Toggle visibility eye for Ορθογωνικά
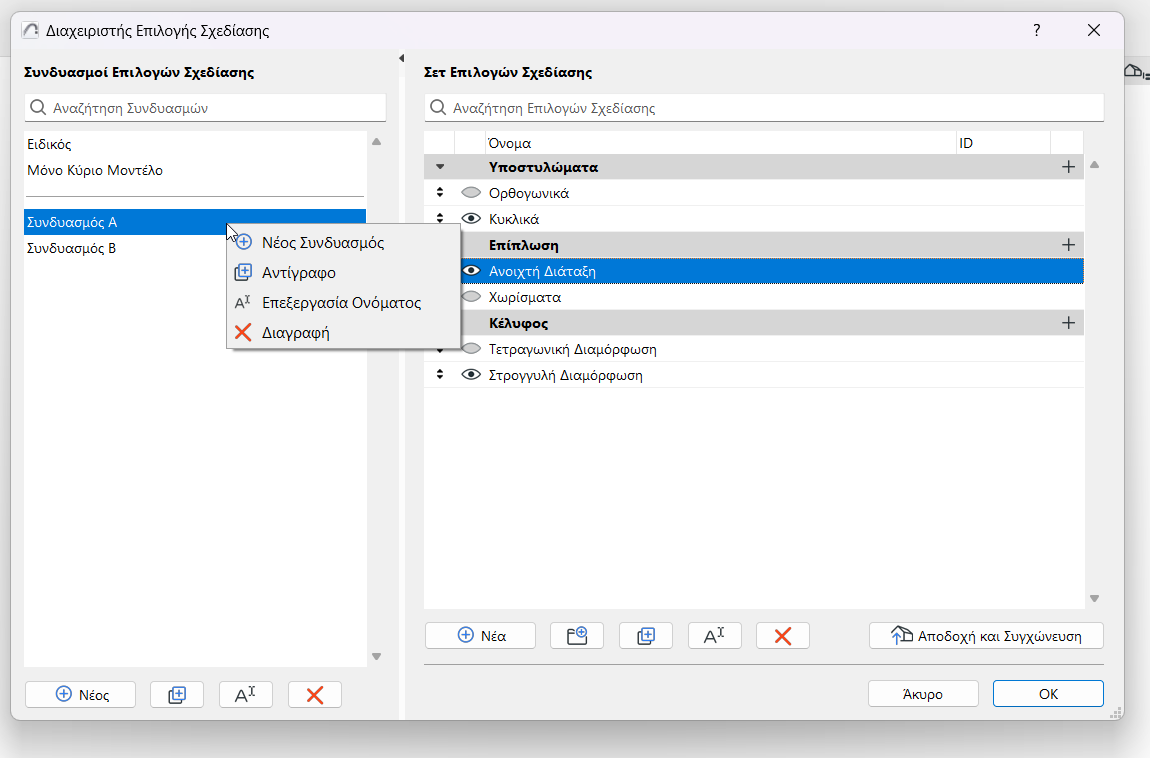The image size is (1150, 758). coord(471,193)
